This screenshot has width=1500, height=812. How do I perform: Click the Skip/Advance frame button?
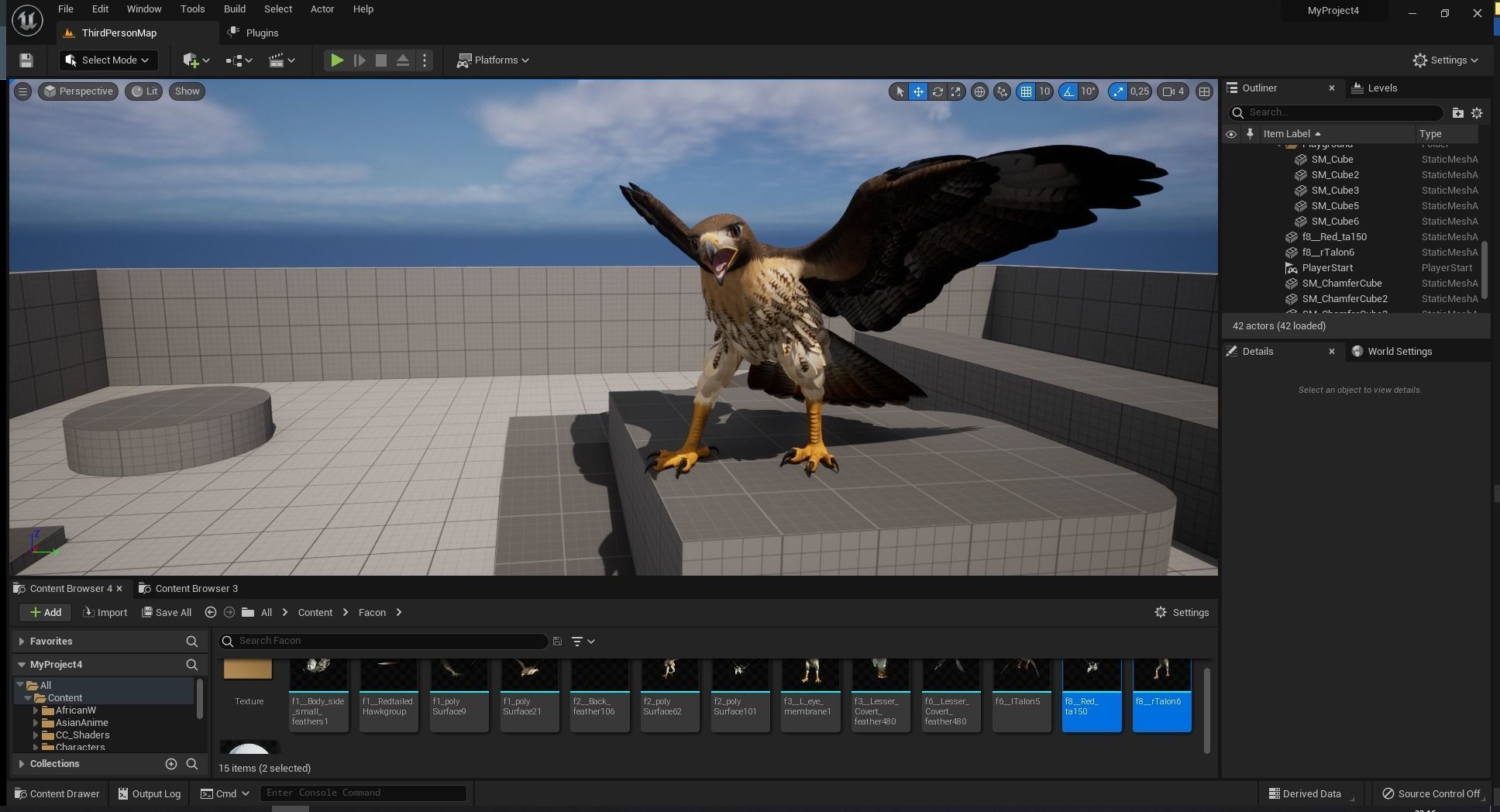[360, 60]
